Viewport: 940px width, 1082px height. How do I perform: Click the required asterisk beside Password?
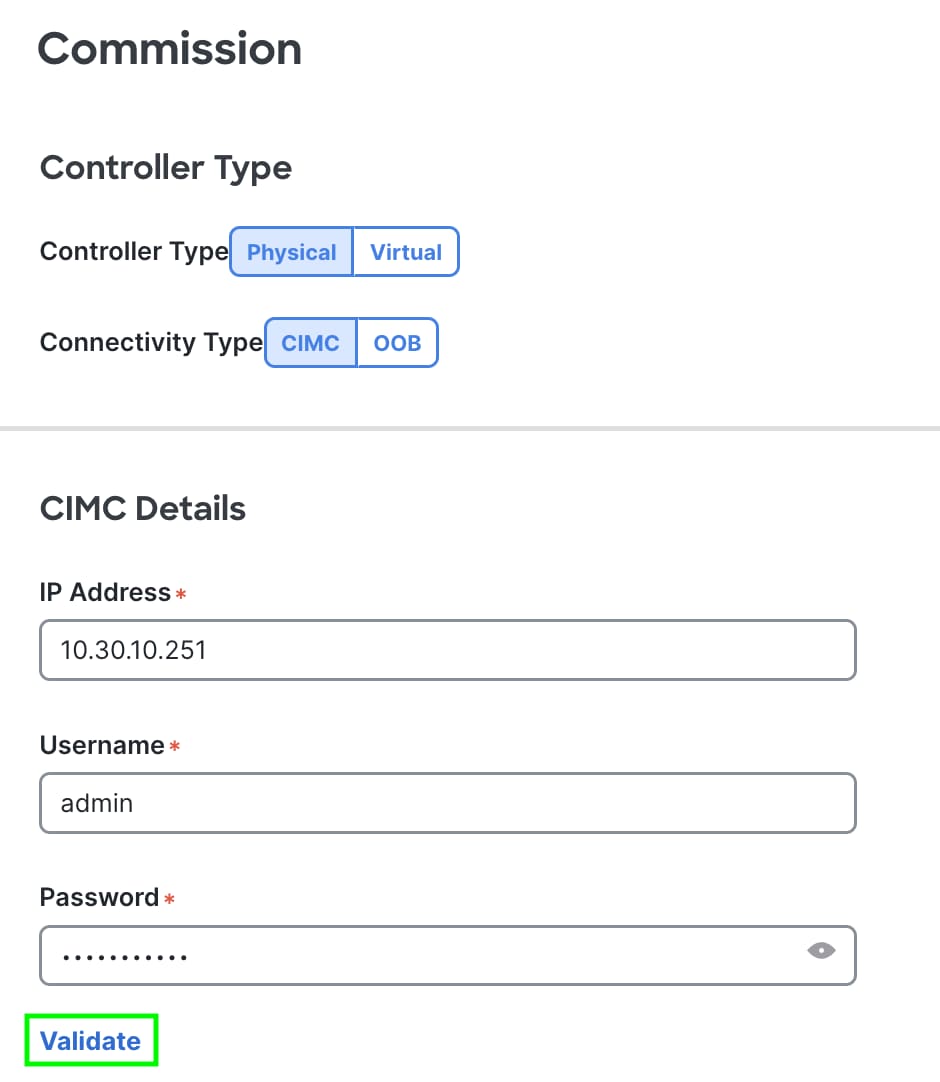coord(168,900)
